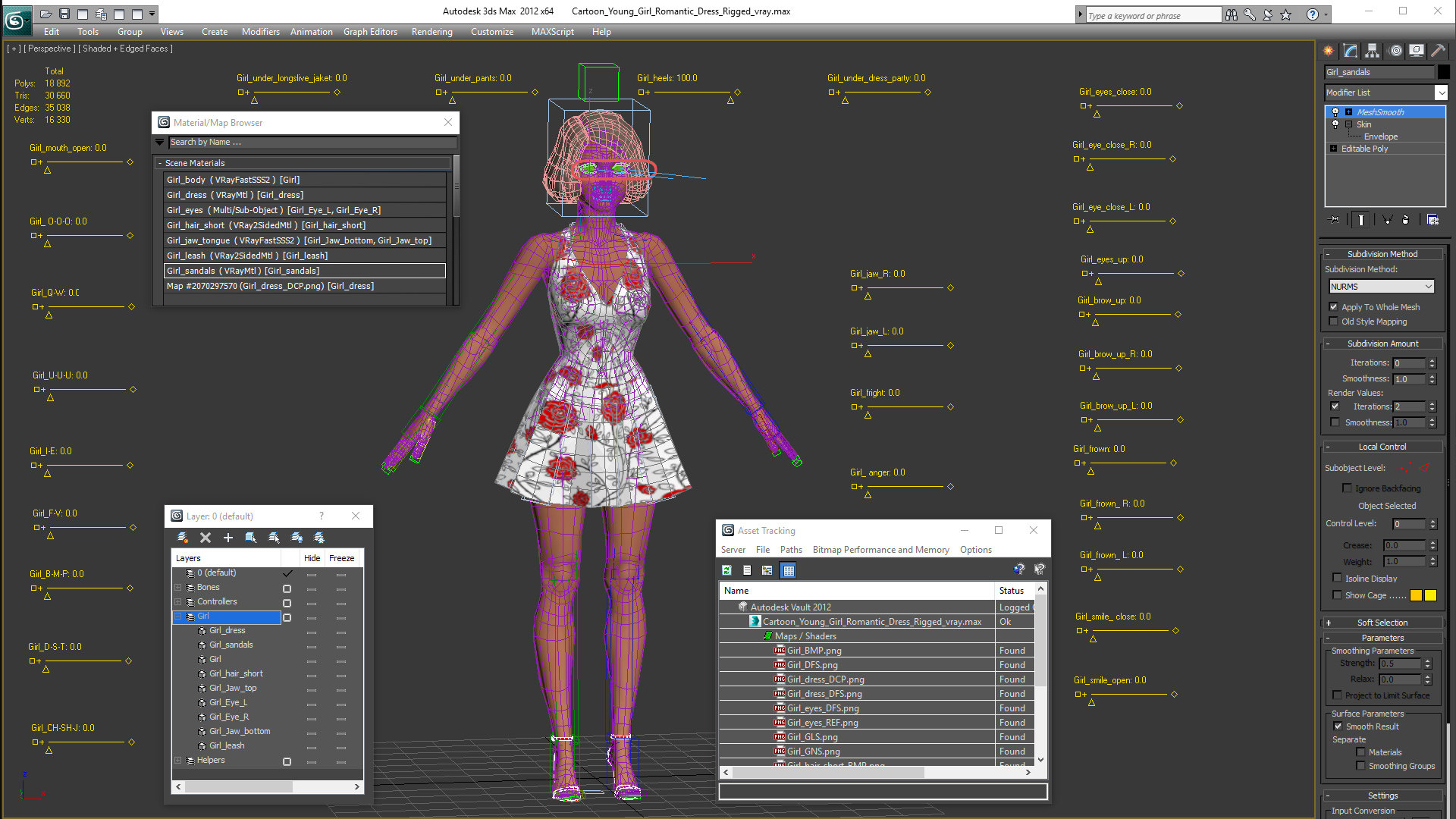Viewport: 1456px width, 819px height.
Task: Expand the Bones layer in Layer dialog
Action: pos(178,588)
